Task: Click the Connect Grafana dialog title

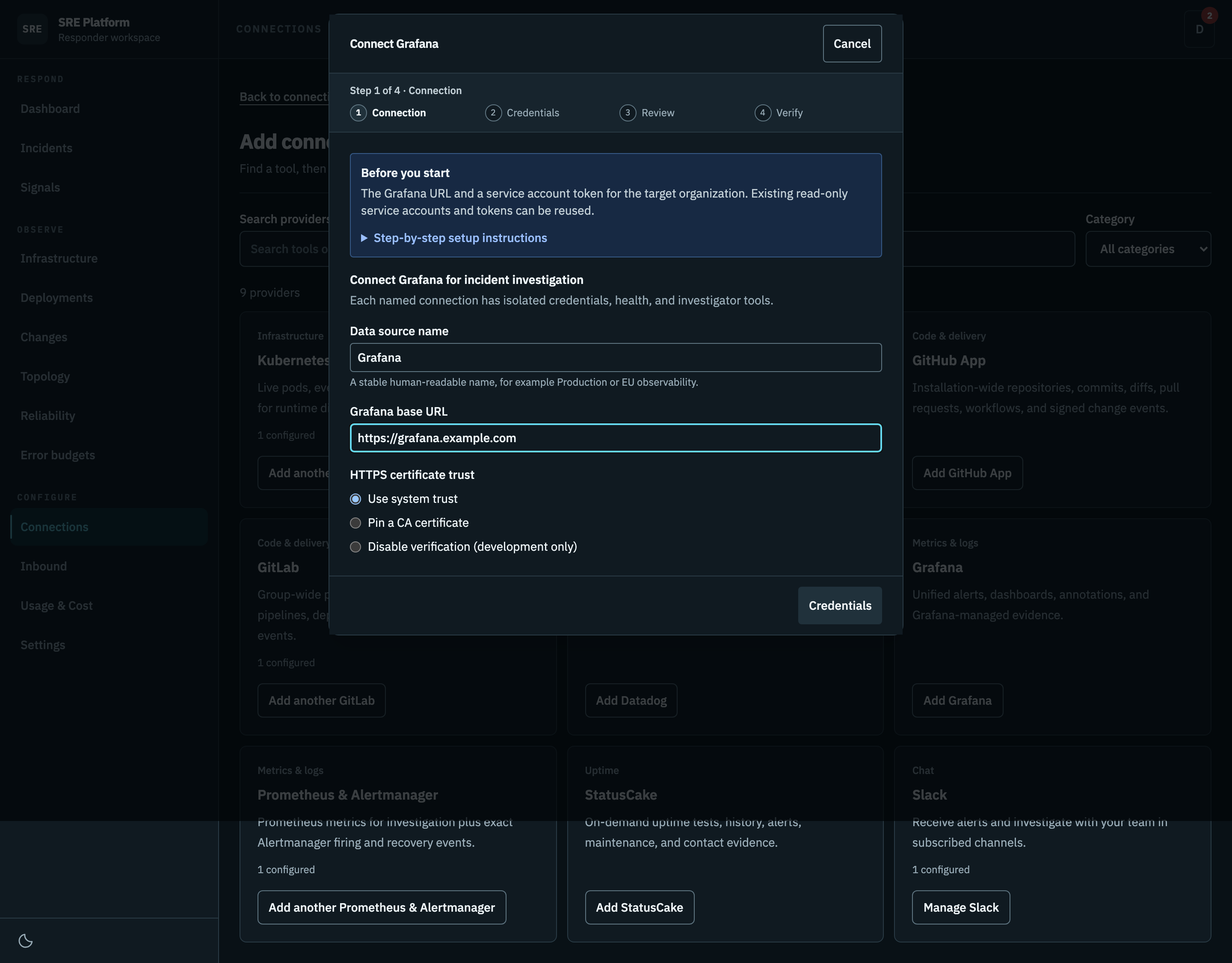Action: pos(394,44)
